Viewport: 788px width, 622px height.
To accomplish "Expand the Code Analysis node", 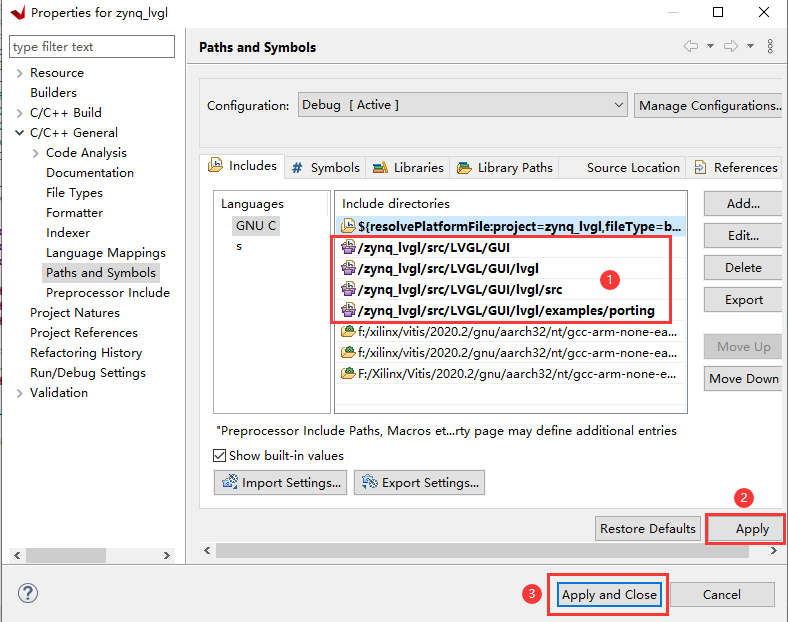I will [x=36, y=153].
